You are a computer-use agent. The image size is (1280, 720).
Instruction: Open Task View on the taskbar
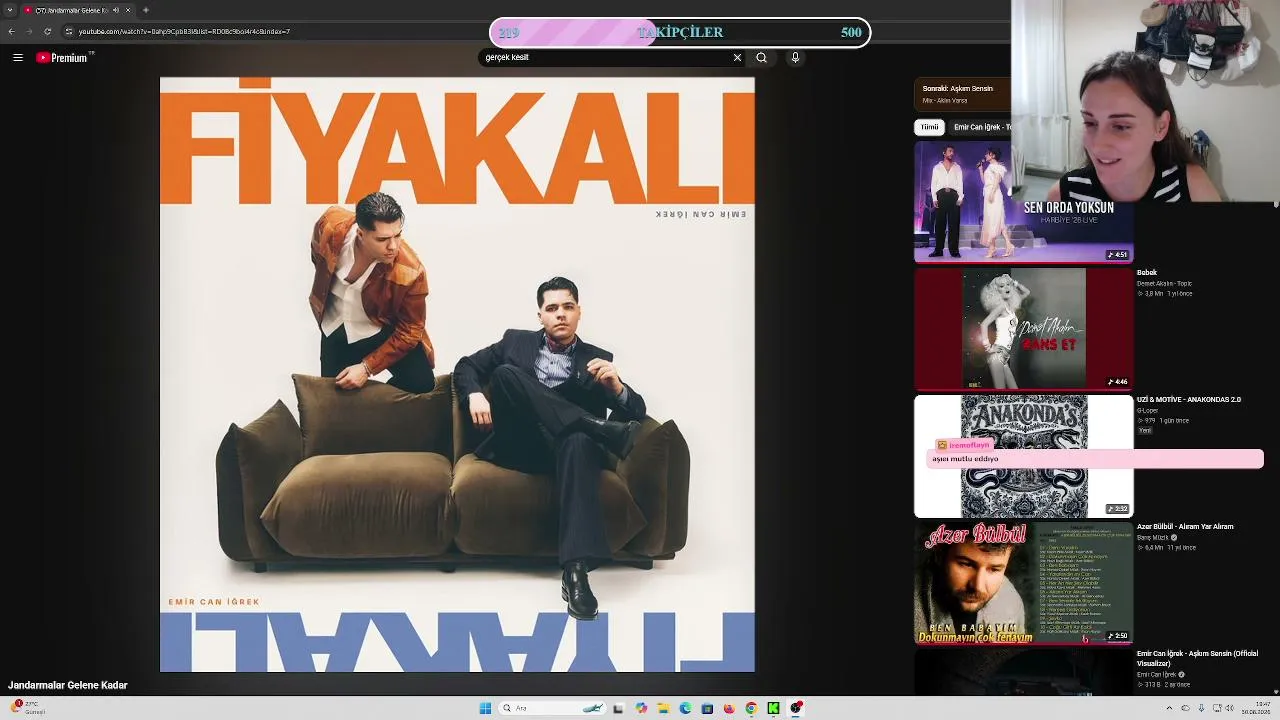coord(618,708)
